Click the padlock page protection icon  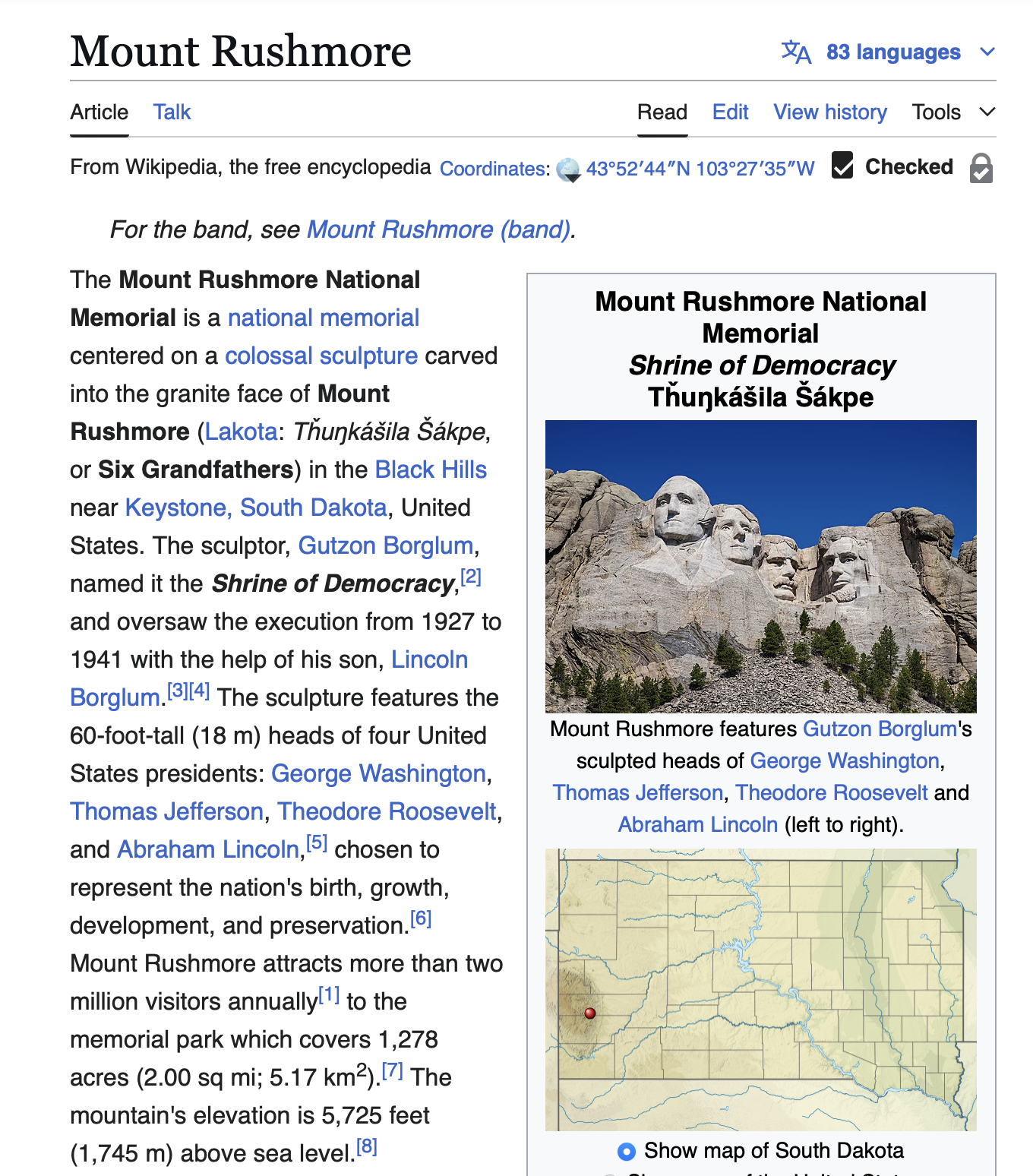pos(981,168)
